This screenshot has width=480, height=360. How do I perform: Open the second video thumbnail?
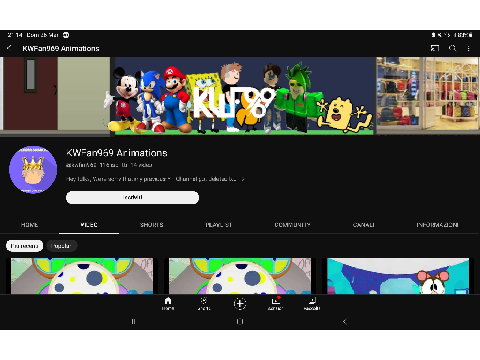point(240,276)
